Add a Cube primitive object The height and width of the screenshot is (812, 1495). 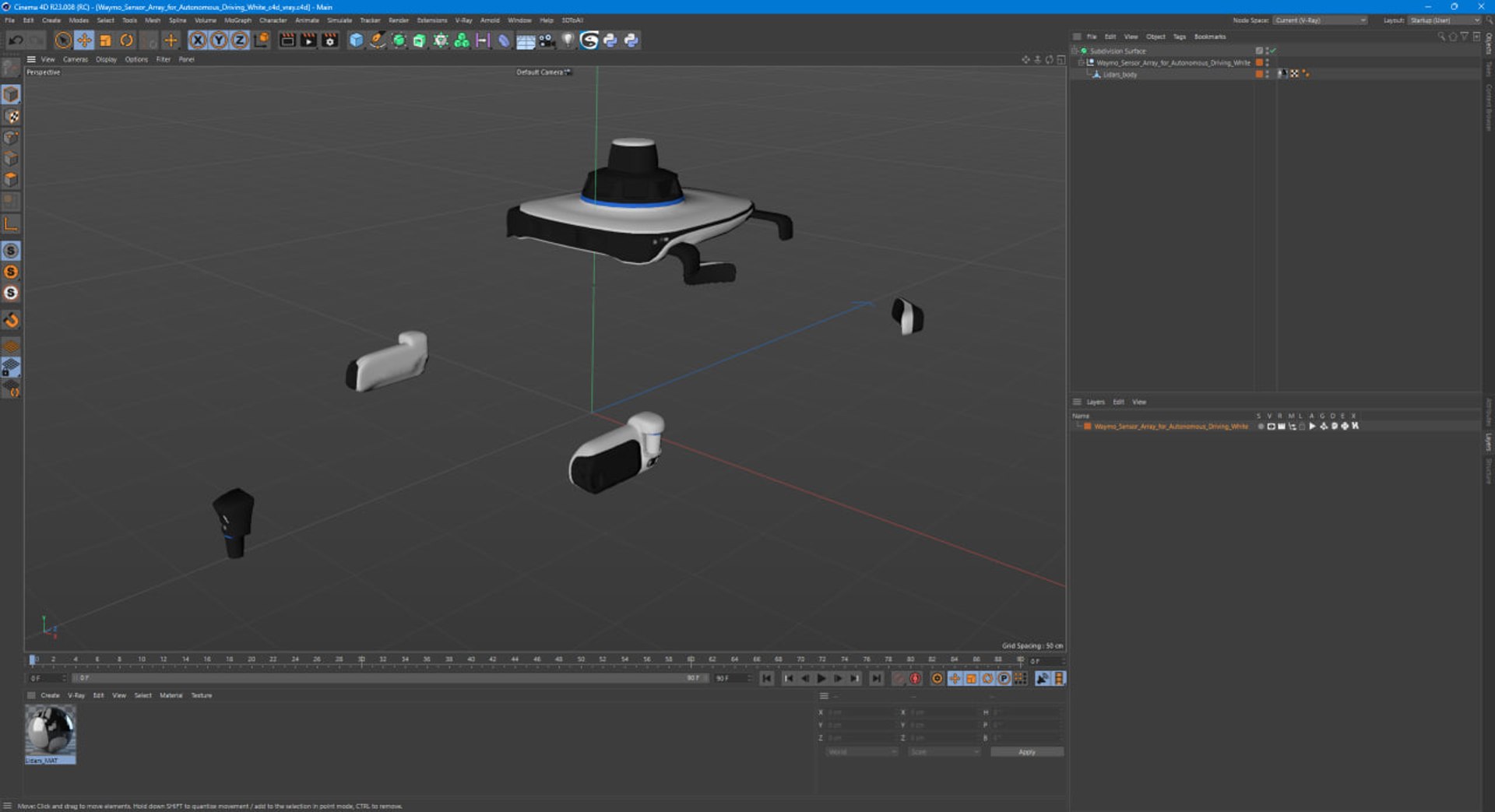coord(356,40)
